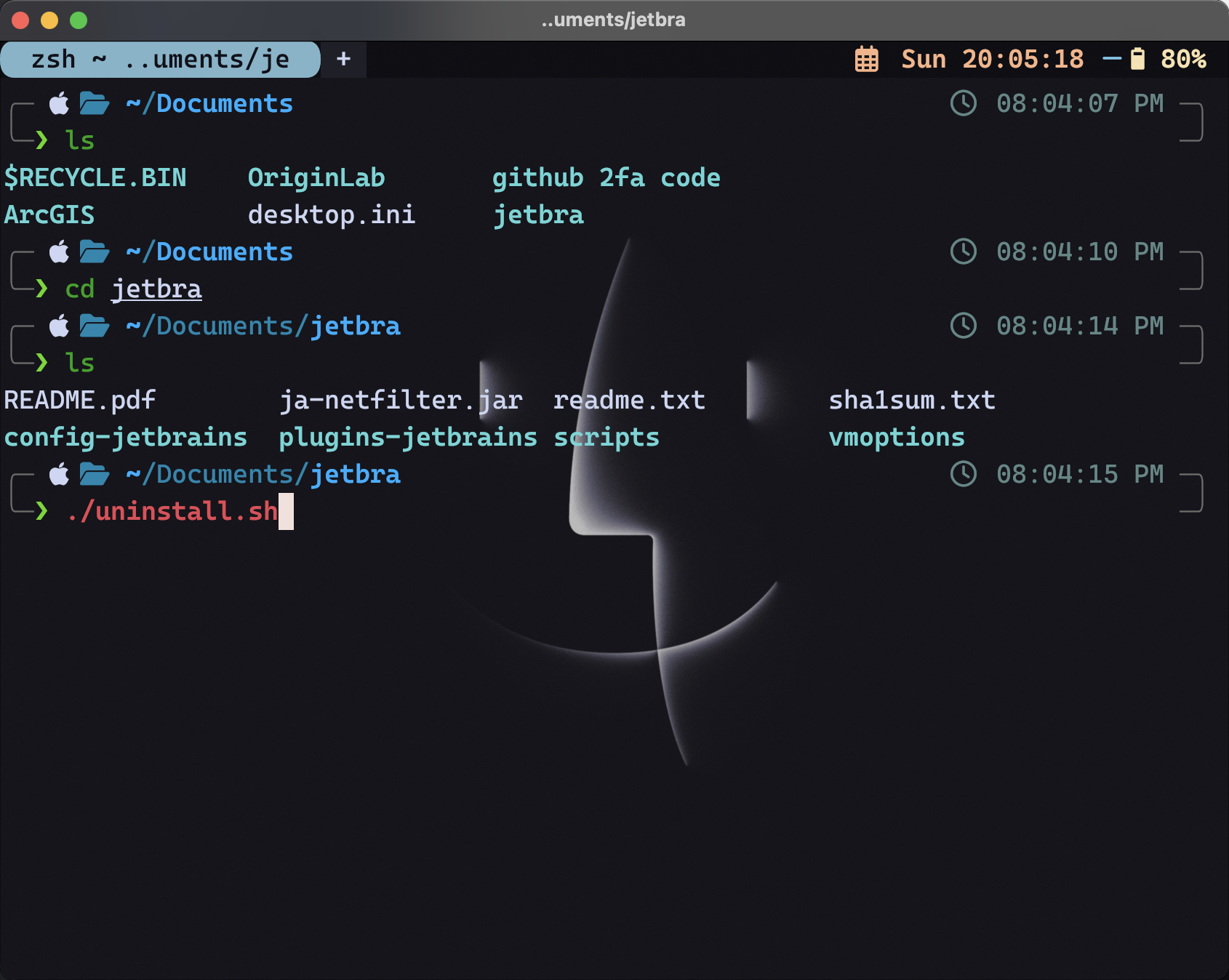Click the first ~/Documents path
The width and height of the screenshot is (1229, 980).
click(209, 103)
